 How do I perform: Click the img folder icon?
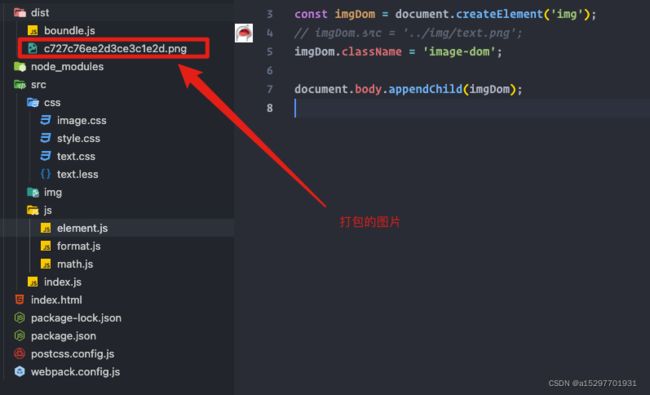pos(33,192)
